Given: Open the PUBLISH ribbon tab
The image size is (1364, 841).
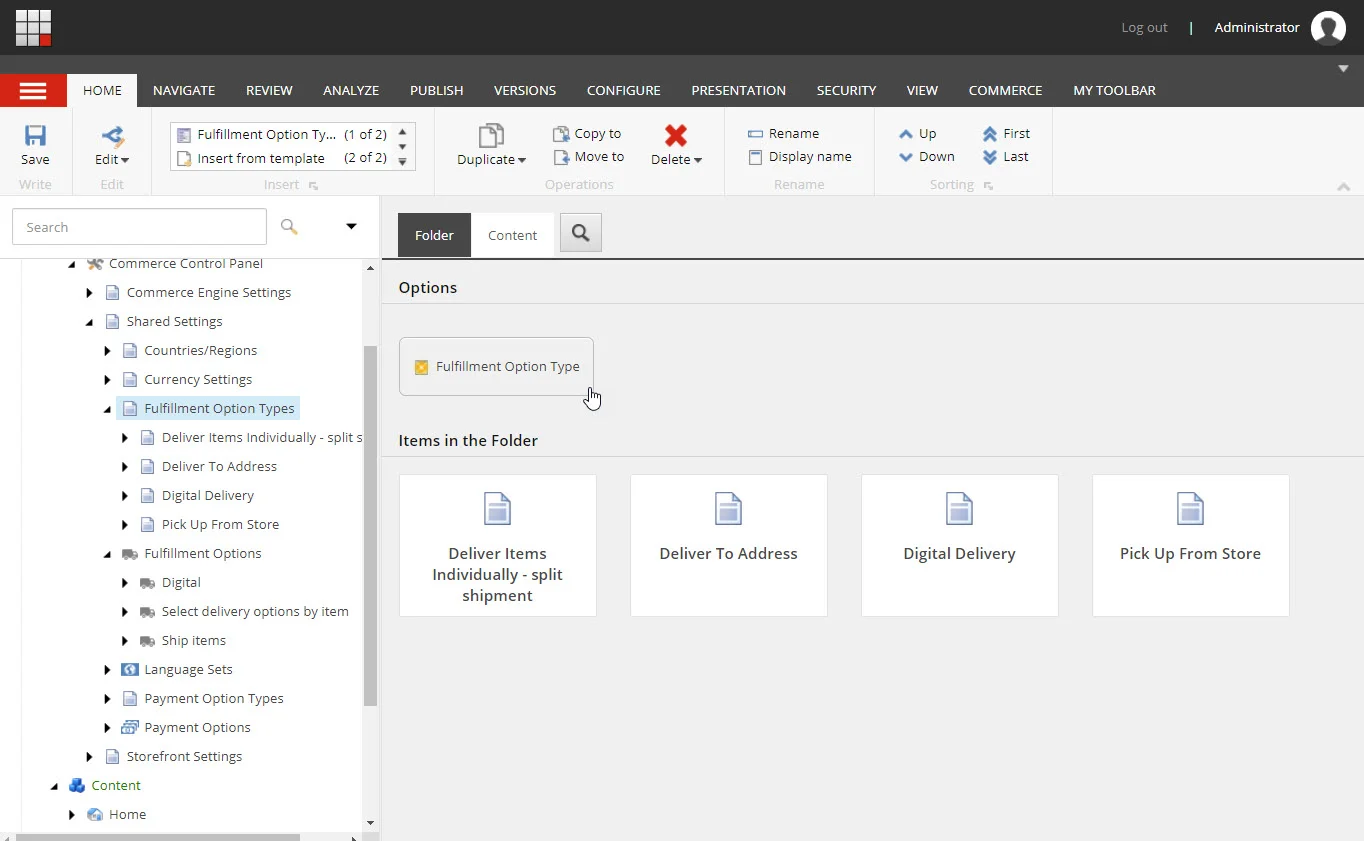Looking at the screenshot, I should coord(436,90).
